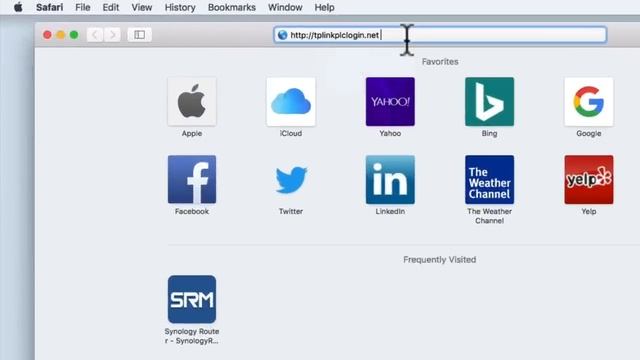
Task: Click the Synology Router label text
Action: pos(192,336)
